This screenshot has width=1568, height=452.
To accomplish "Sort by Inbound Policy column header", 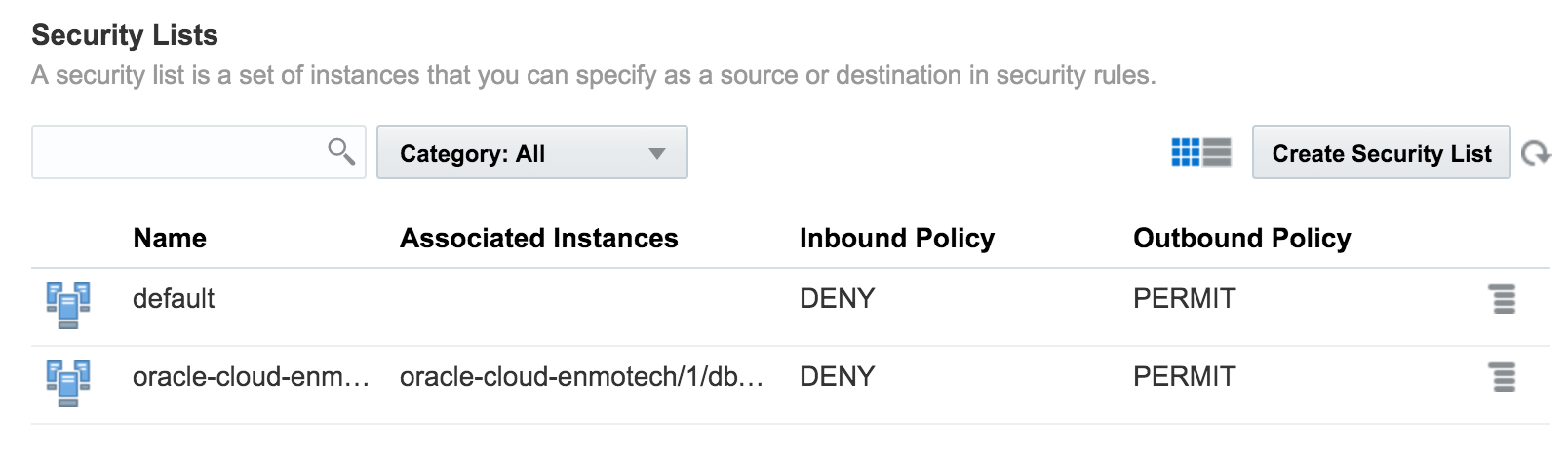I will tap(897, 239).
